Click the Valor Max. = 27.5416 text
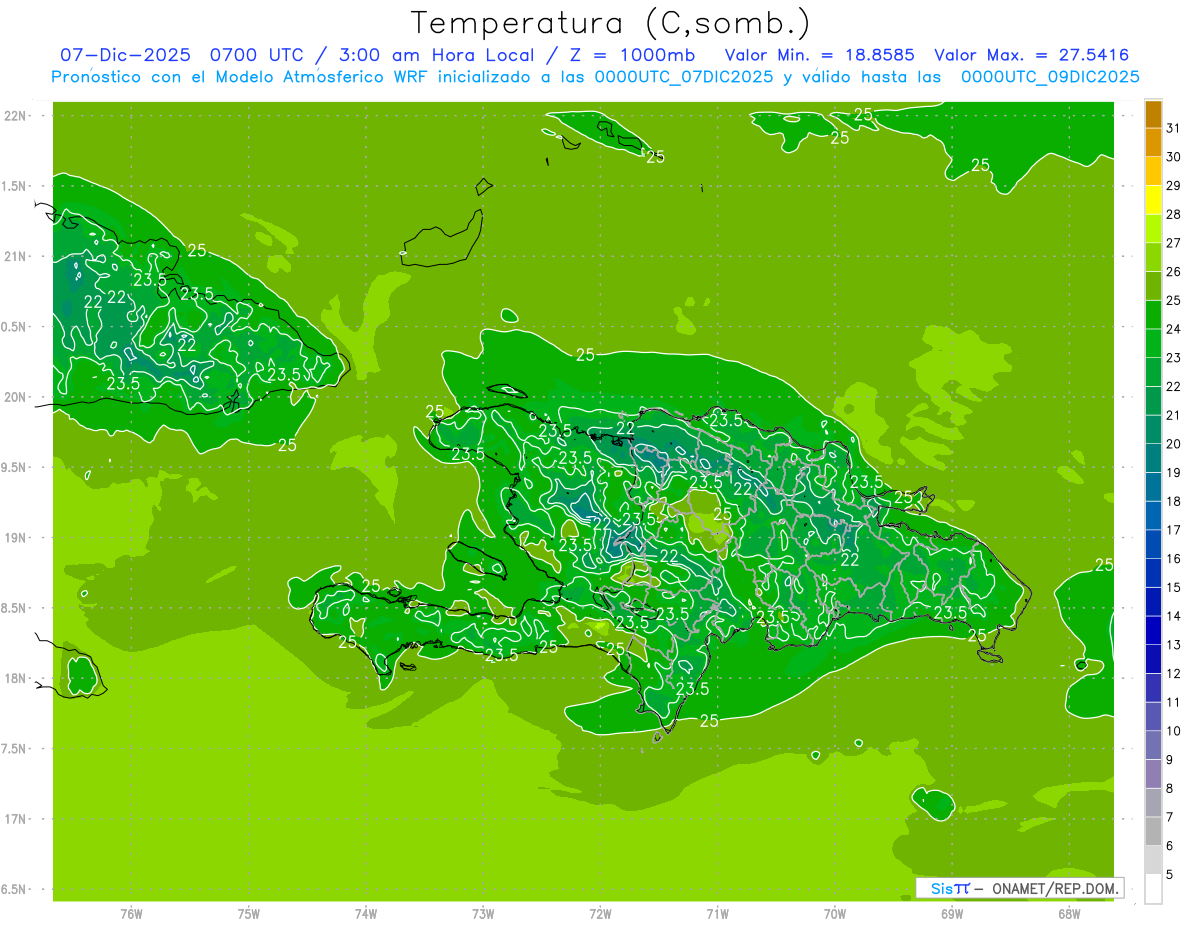The image size is (1200, 927). 1031,55
